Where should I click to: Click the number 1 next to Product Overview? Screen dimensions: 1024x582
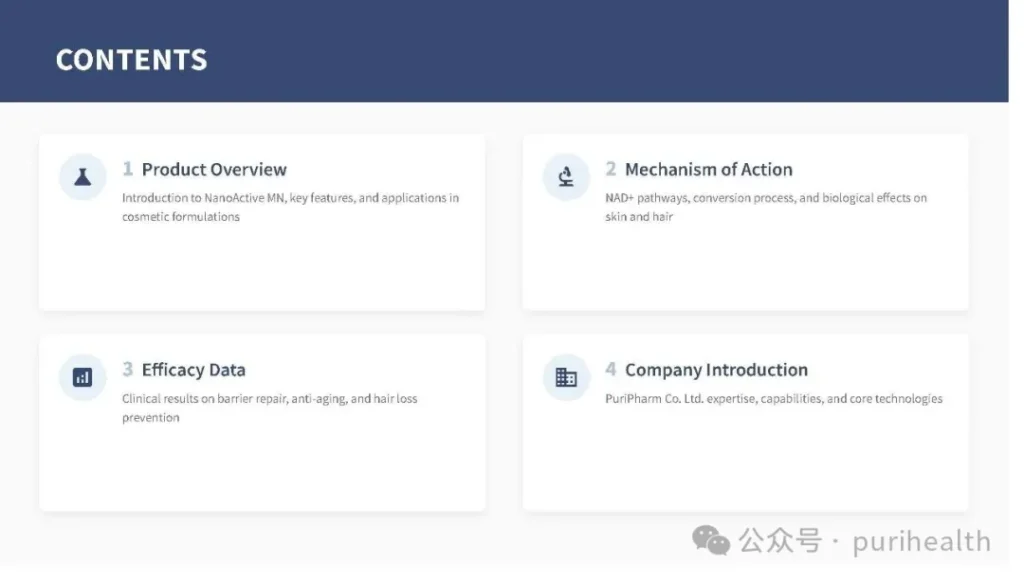(x=128, y=169)
